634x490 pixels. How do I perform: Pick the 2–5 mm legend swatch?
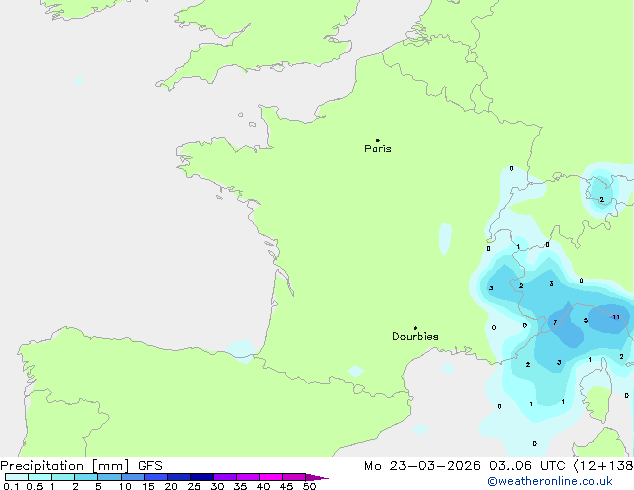pos(86,477)
